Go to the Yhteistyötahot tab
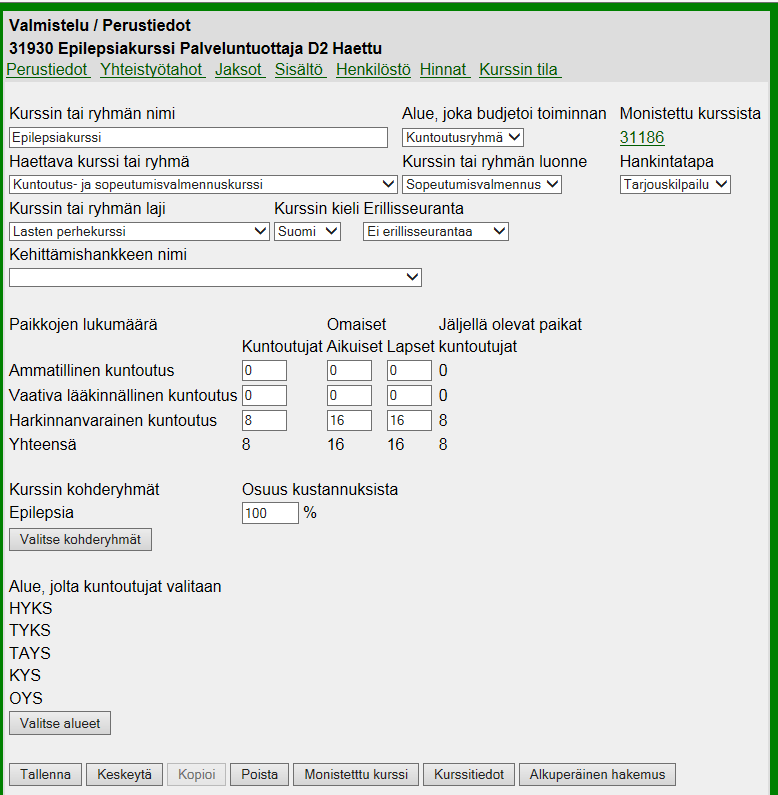Image resolution: width=778 pixels, height=795 pixels. (x=152, y=69)
